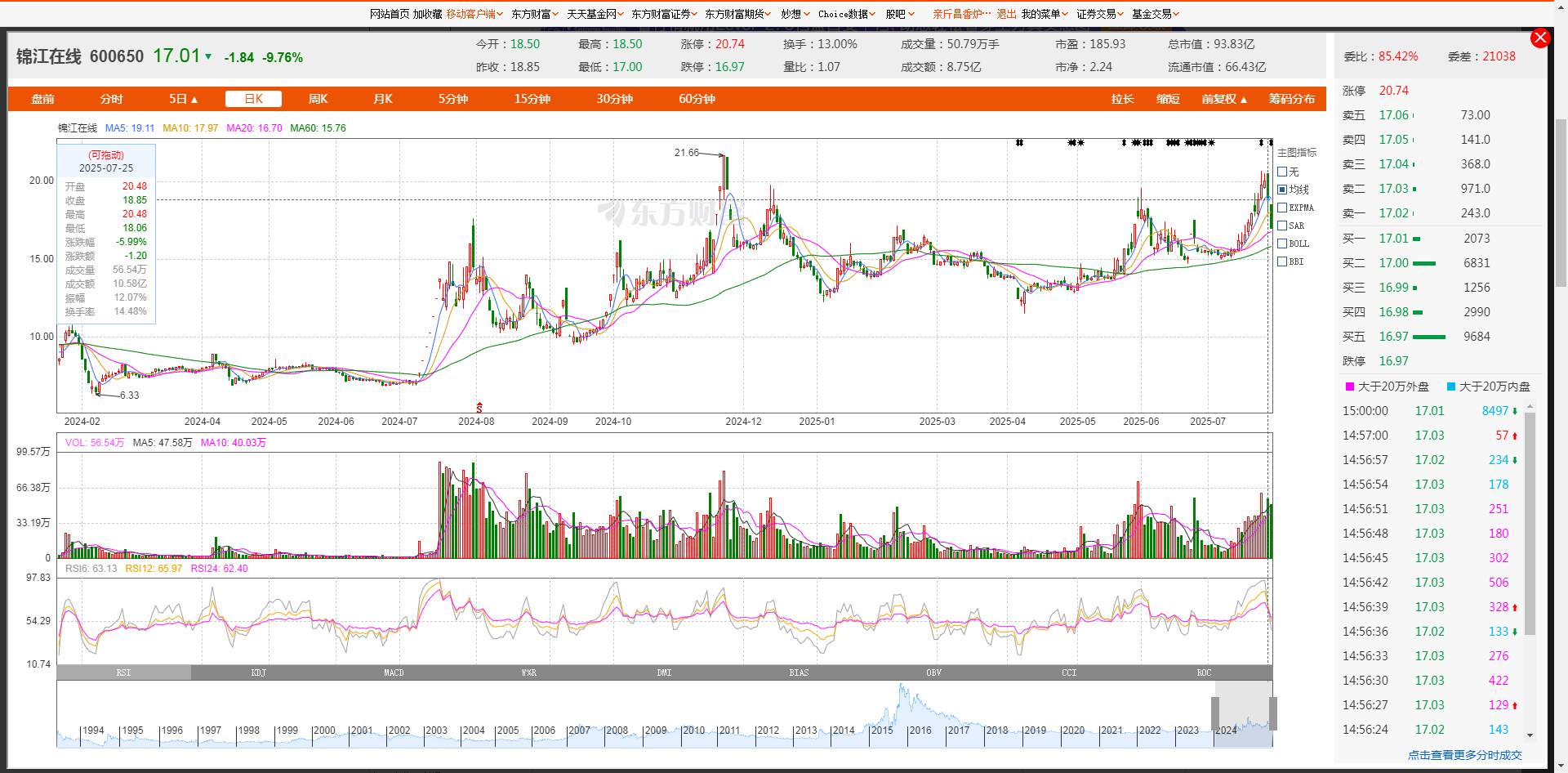
Task: Go to 网站首页 homepage link
Action: pos(390,14)
